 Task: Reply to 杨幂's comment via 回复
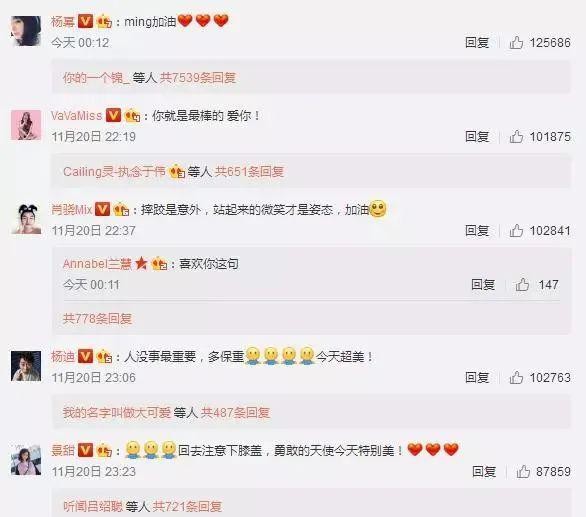click(477, 43)
